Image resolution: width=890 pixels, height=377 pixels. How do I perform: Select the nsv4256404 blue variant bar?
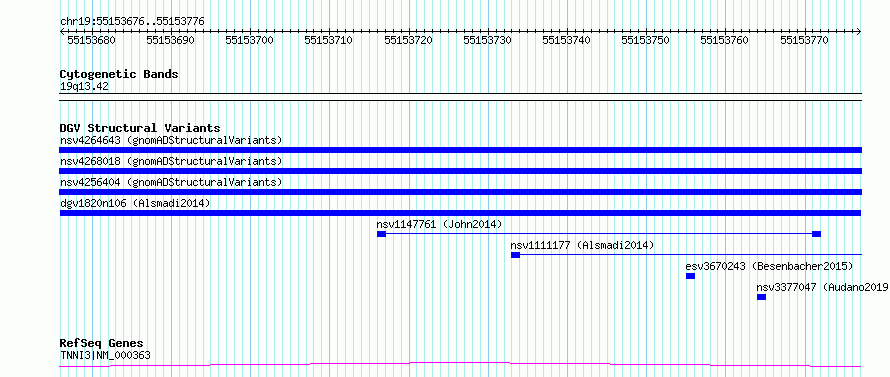(461, 192)
